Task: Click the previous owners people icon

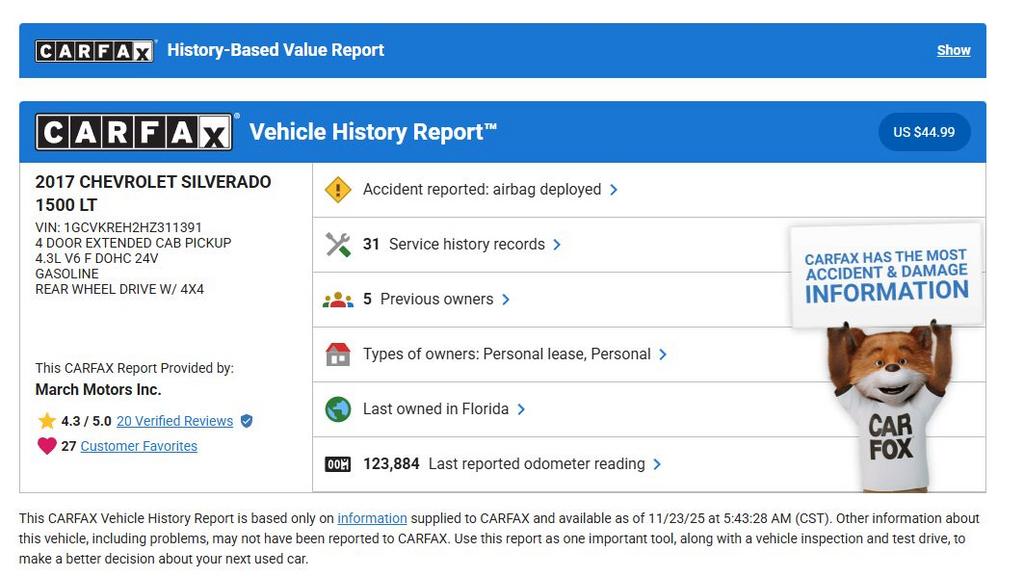Action: click(338, 300)
